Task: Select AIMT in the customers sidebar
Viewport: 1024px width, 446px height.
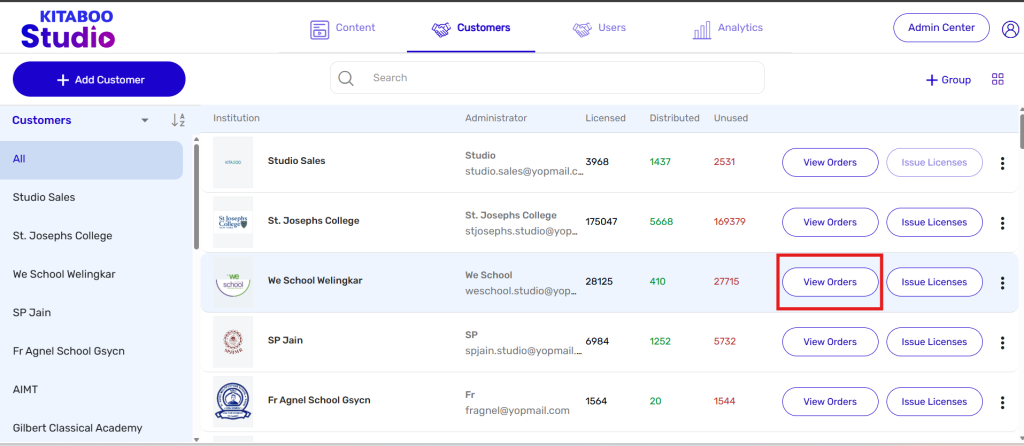Action: tap(25, 389)
